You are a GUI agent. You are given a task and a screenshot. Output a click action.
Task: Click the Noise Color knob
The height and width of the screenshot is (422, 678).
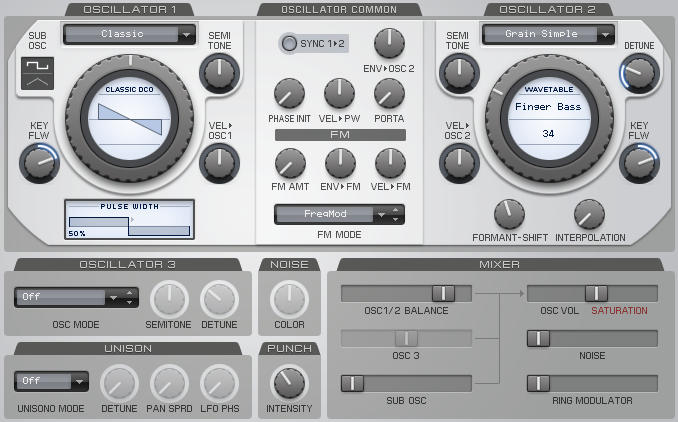[289, 298]
